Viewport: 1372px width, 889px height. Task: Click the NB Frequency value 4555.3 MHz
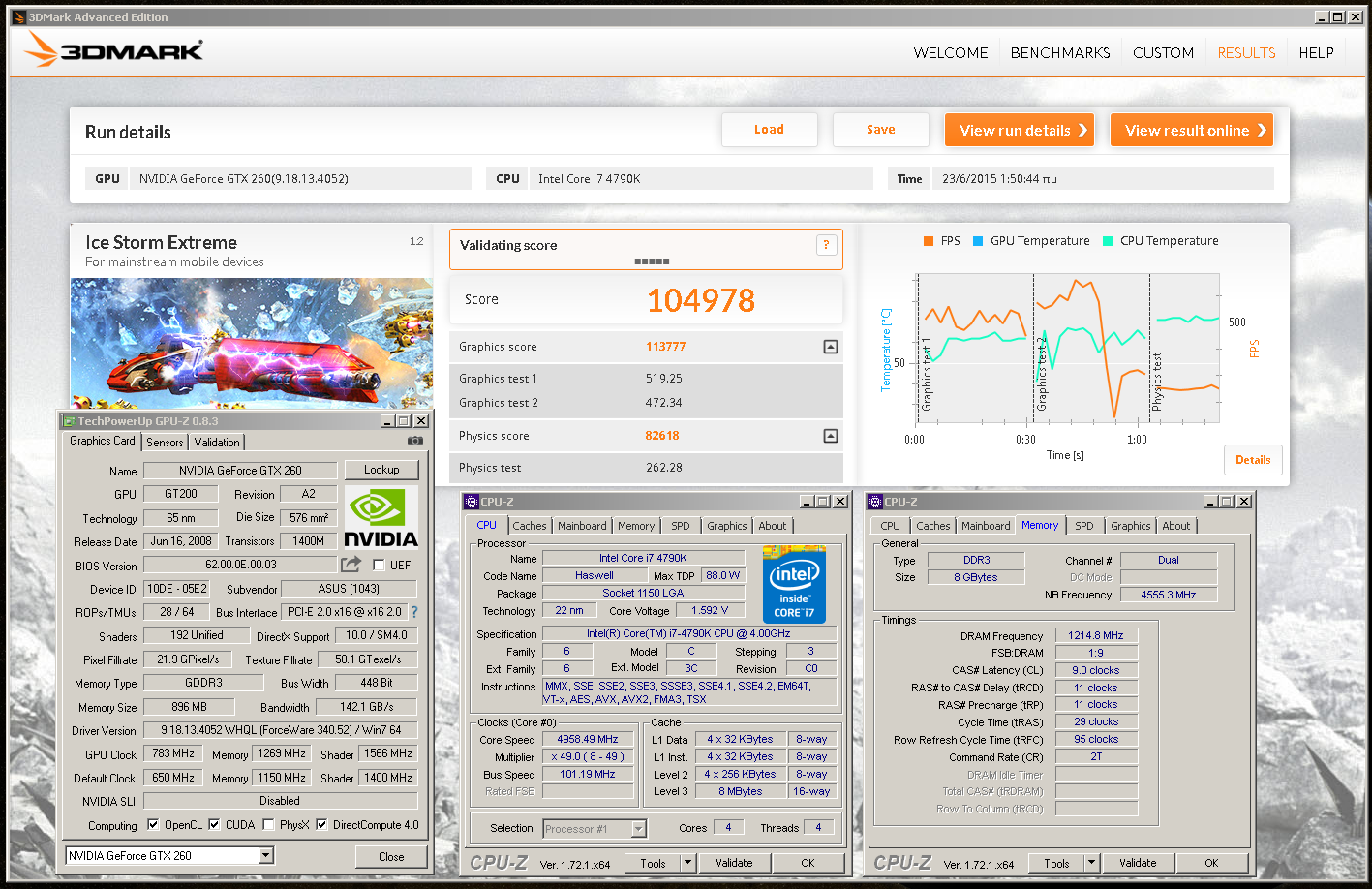tap(1168, 595)
